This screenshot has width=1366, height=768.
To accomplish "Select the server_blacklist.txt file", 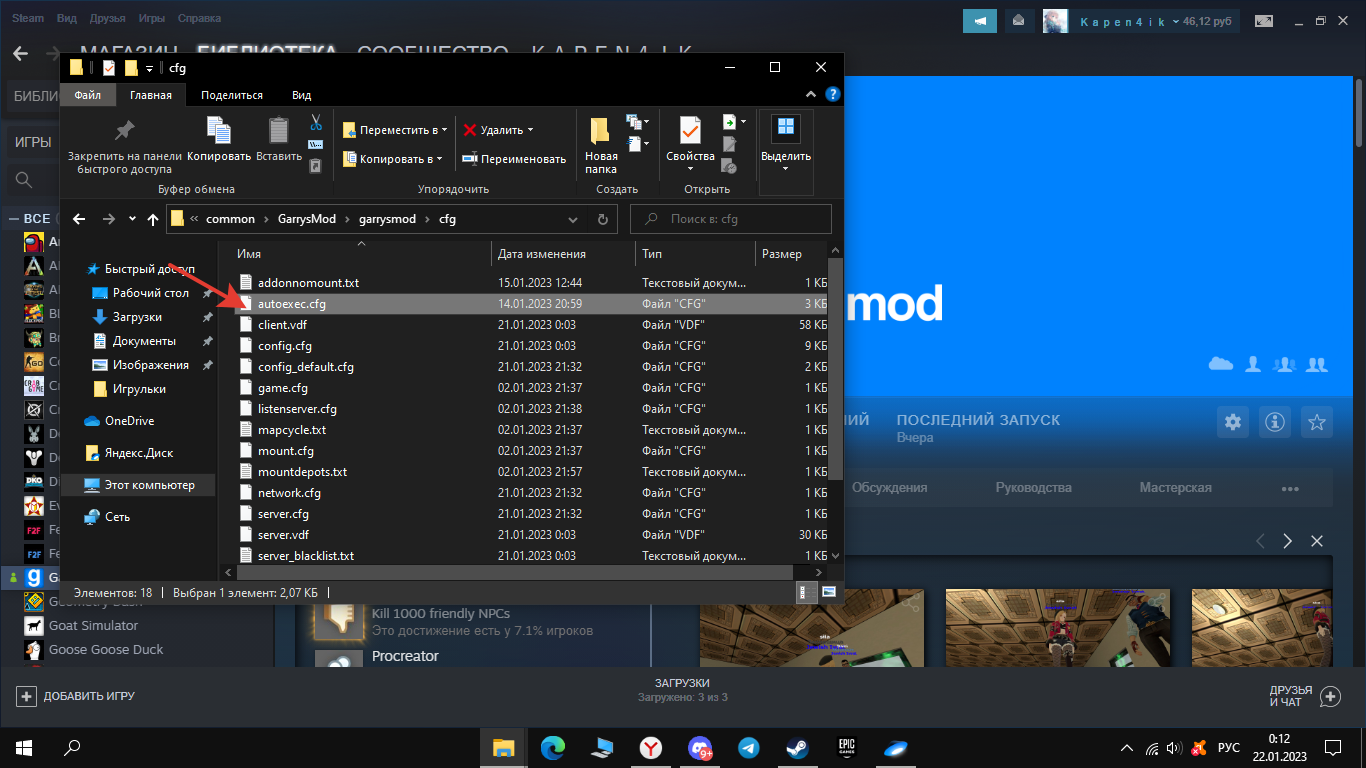I will [x=532, y=556].
